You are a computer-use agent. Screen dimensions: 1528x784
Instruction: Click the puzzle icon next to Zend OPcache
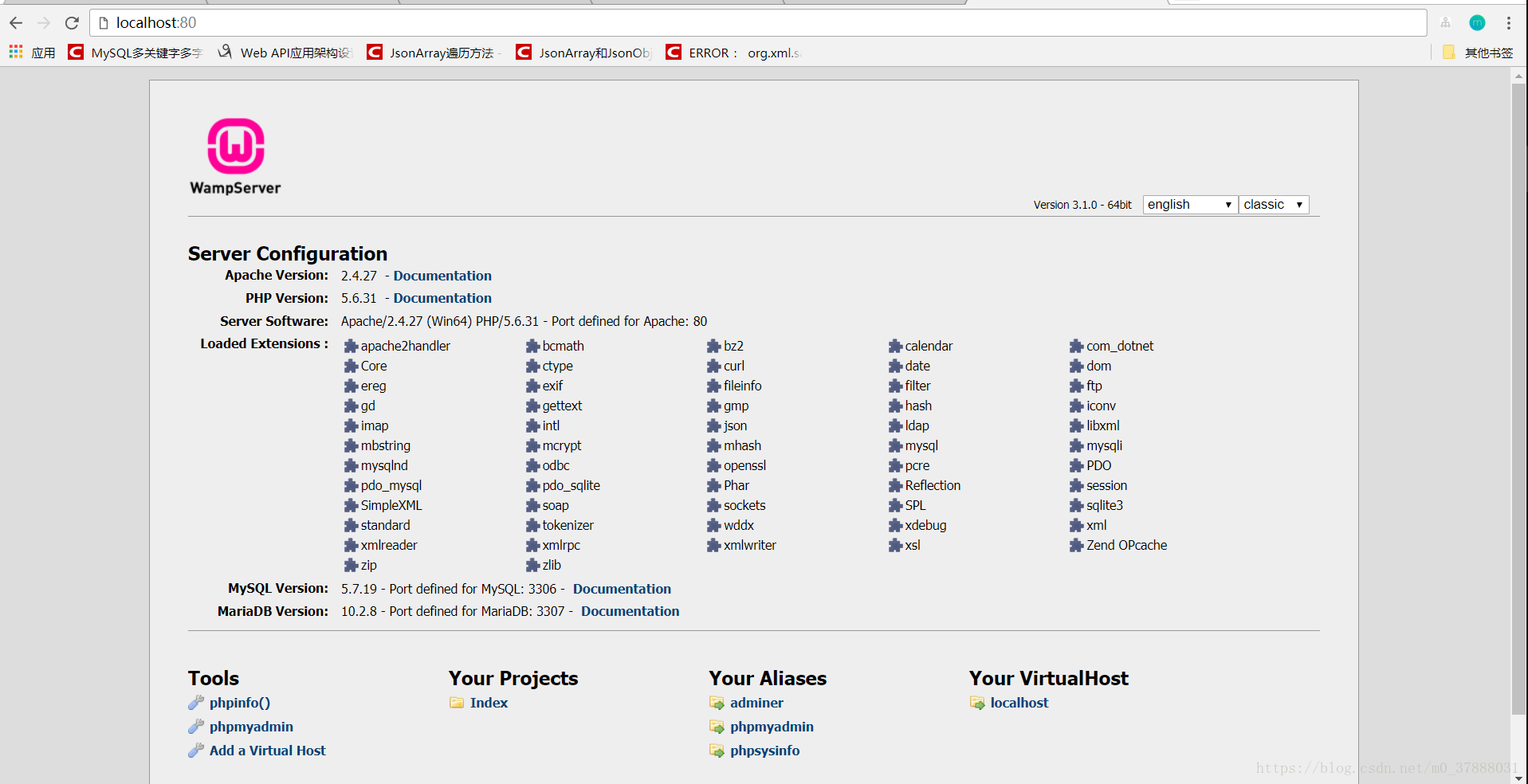pos(1076,545)
